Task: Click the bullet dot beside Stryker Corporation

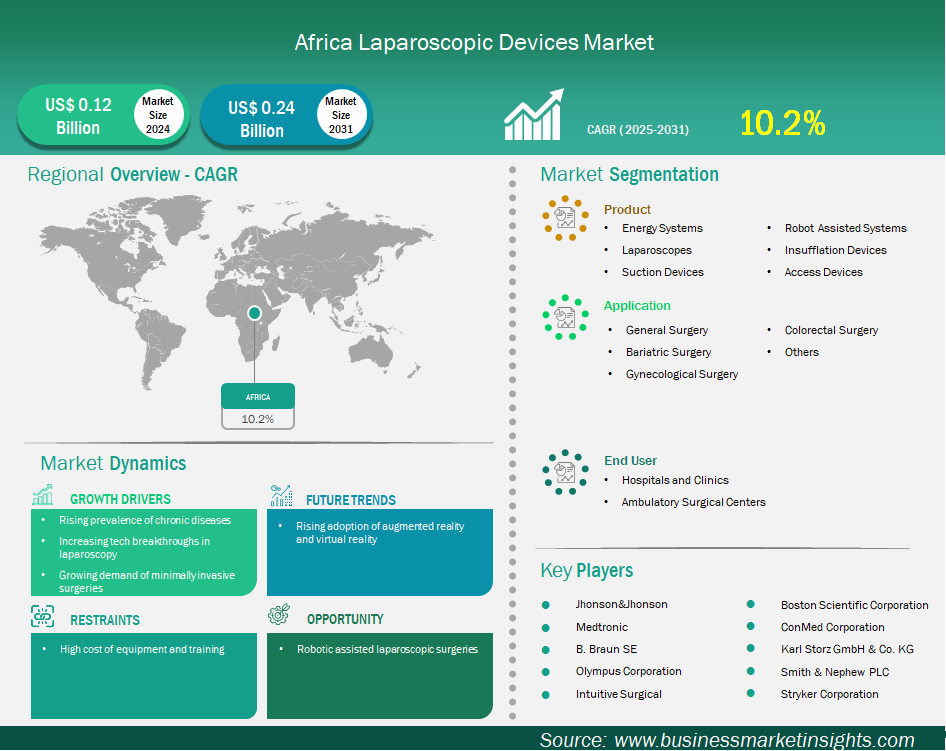Action: pos(751,694)
